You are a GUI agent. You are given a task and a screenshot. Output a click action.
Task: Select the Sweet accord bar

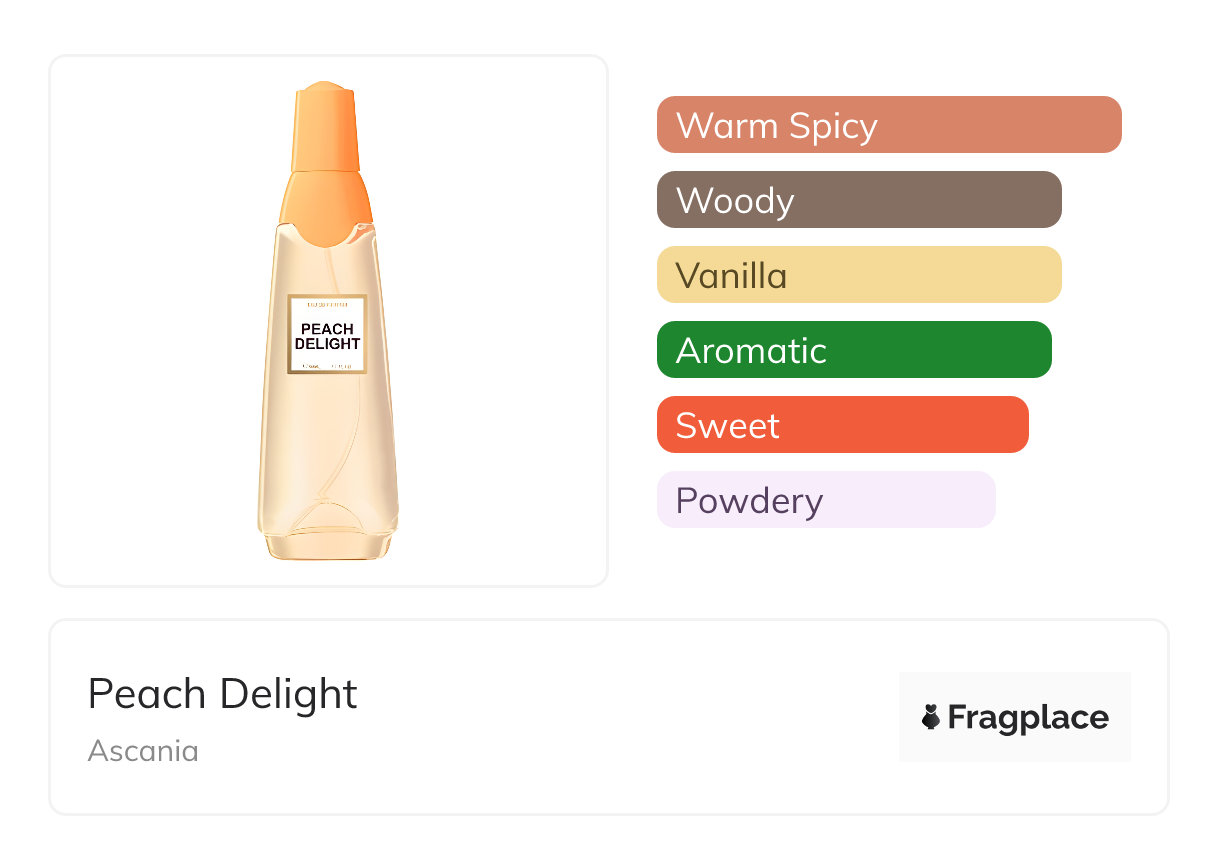(842, 425)
